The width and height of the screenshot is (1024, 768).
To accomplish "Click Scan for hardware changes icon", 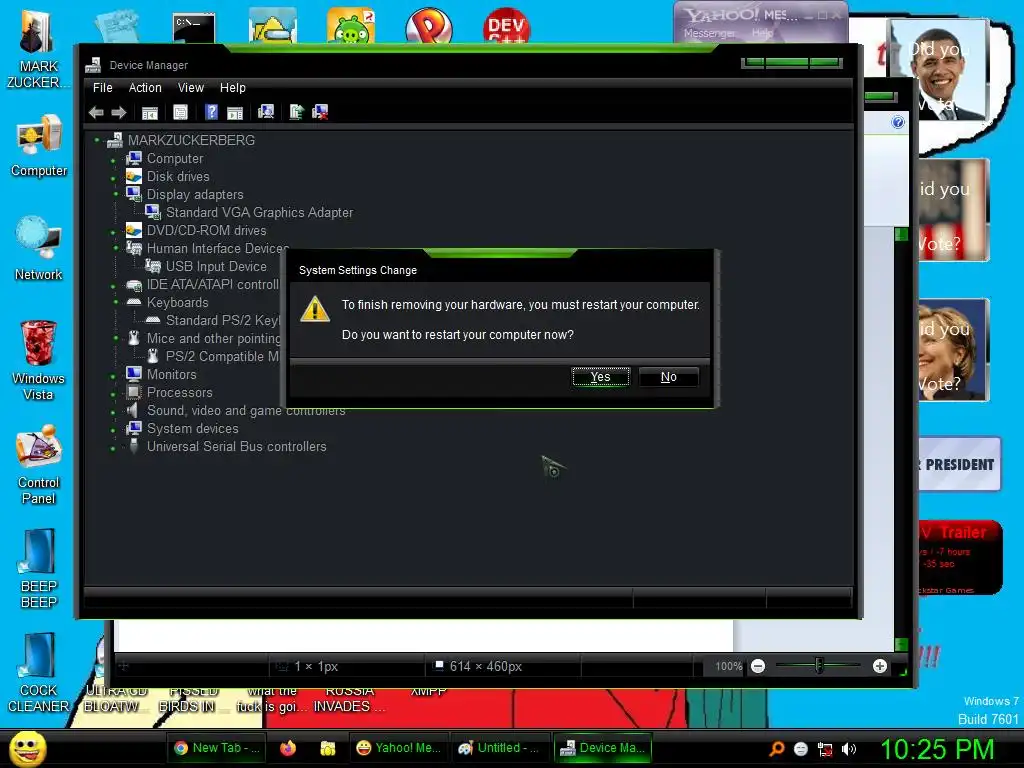I will 265,112.
